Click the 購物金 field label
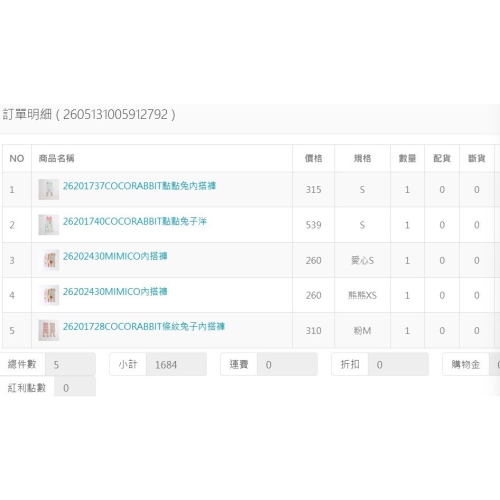This screenshot has height=500, width=500. tap(466, 364)
